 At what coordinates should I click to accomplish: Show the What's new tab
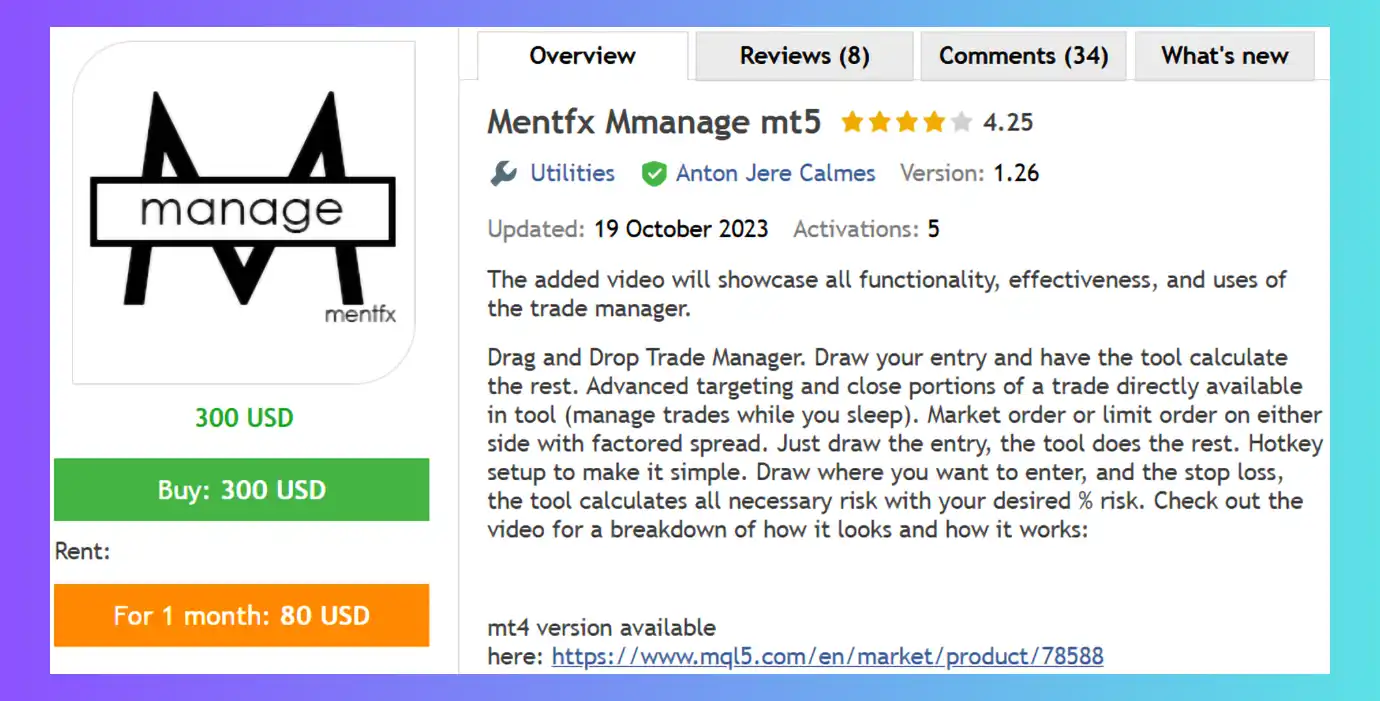[x=1224, y=56]
